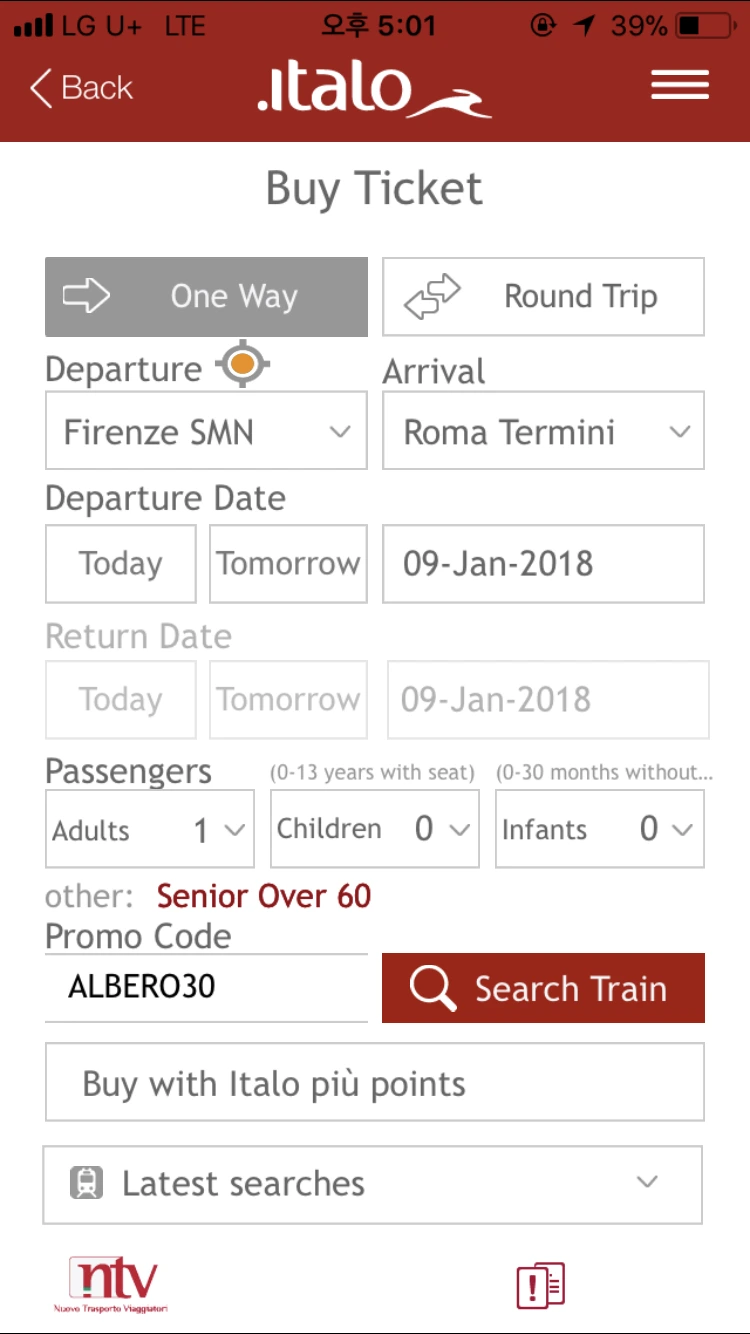The height and width of the screenshot is (1334, 750).
Task: Open the red alert documents icon
Action: pyautogui.click(x=541, y=1285)
